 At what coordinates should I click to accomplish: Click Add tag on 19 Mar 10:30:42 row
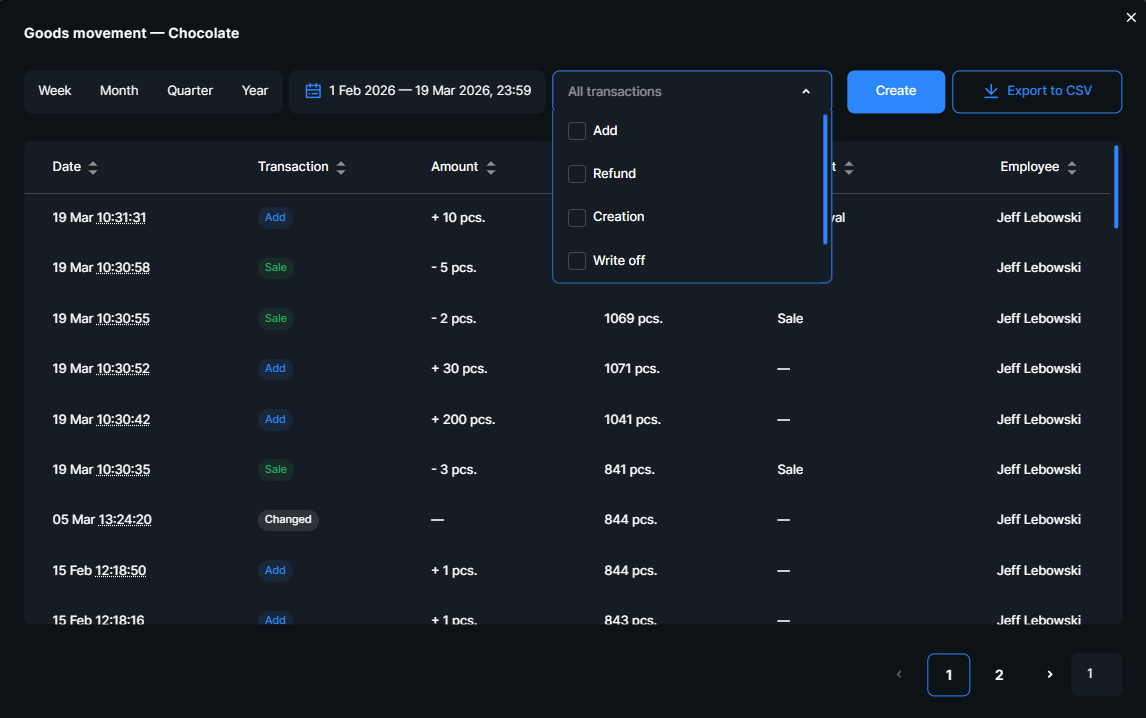[x=275, y=420]
